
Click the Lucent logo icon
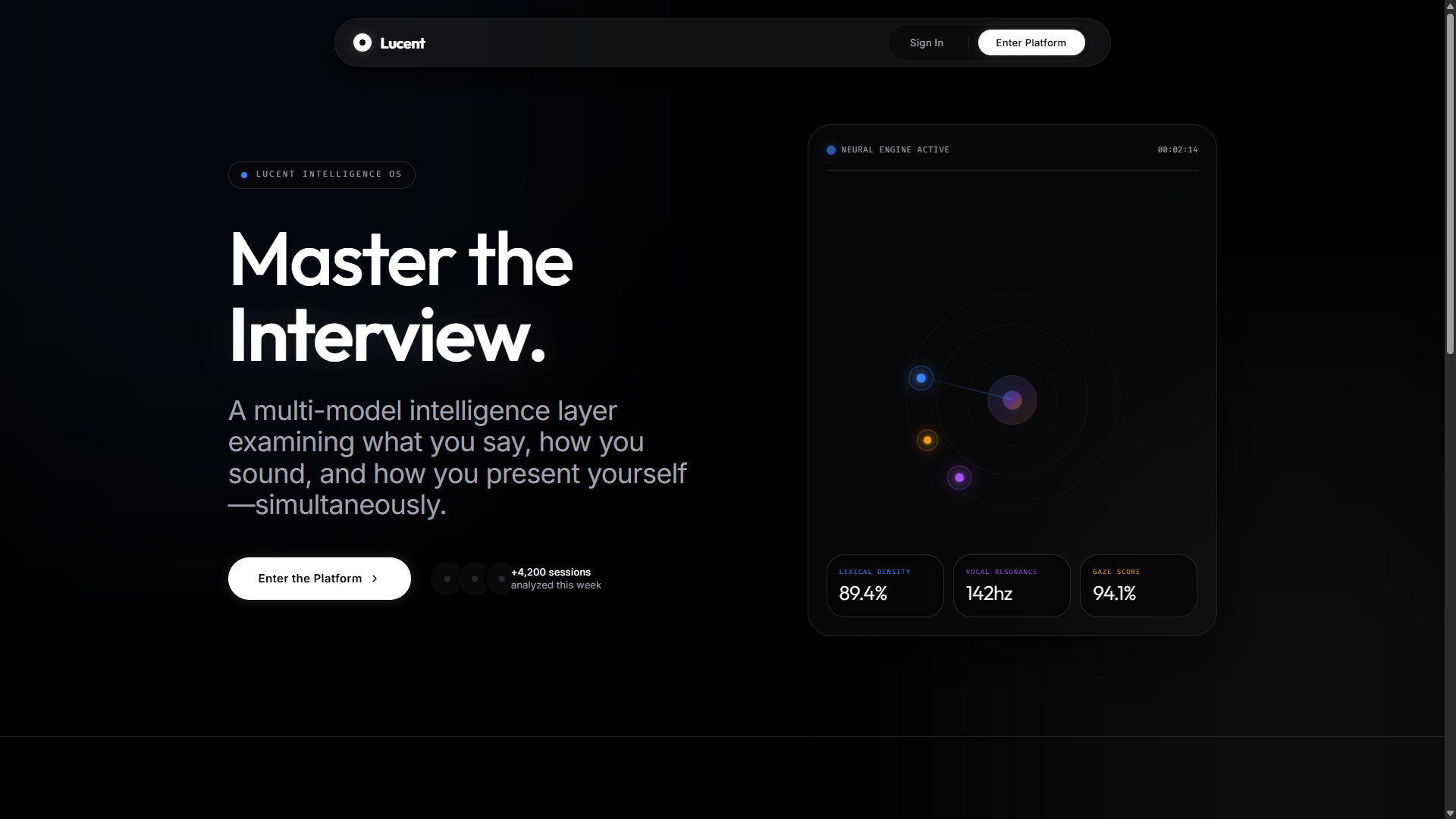coord(362,42)
